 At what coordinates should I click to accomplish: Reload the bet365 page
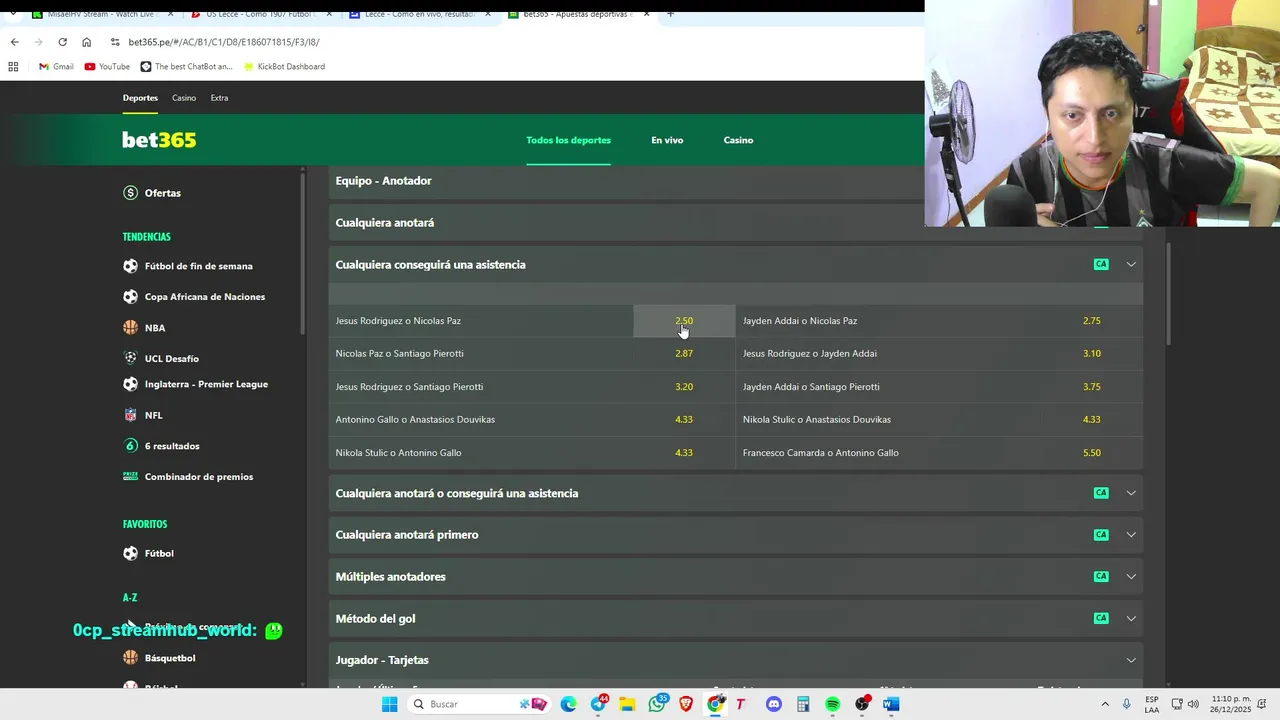(62, 42)
